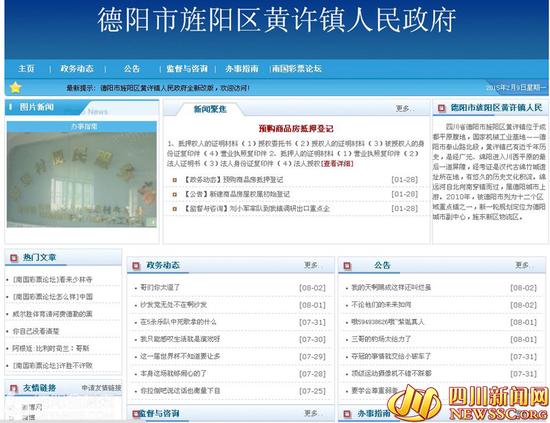Image resolution: width=550 pixels, height=423 pixels.
Task: Open the 【监督与咨询】刘小军率队 news item
Action: click(x=256, y=209)
